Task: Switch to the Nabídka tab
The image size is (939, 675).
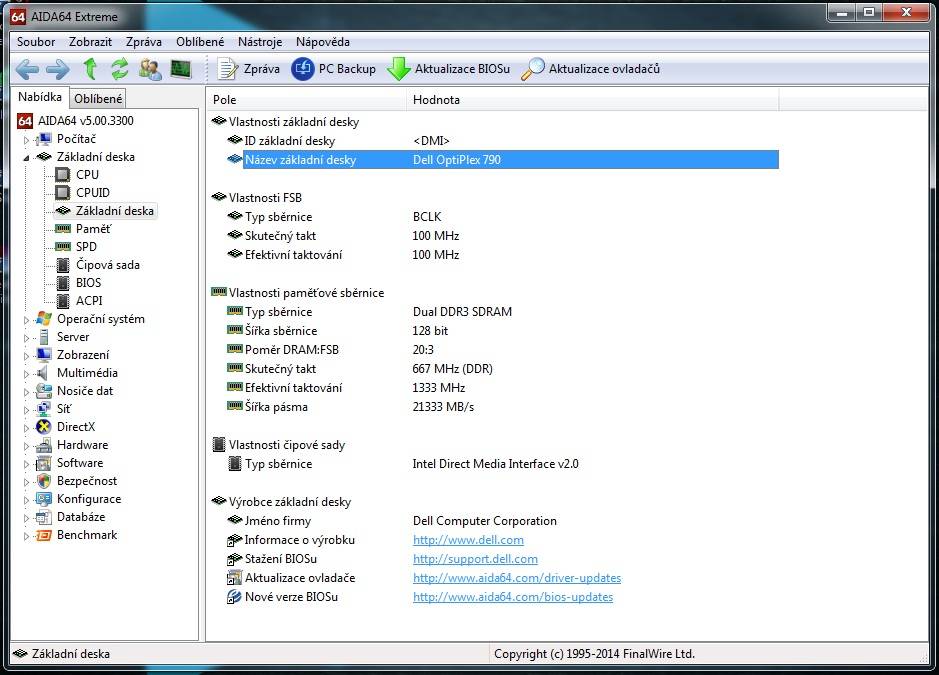Action: (x=40, y=97)
